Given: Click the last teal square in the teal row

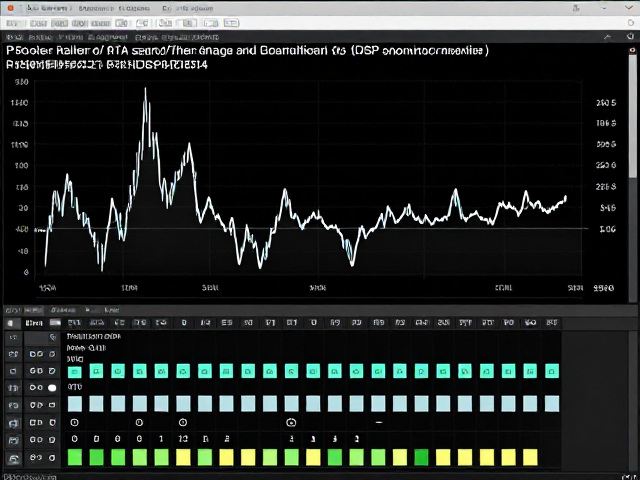Looking at the screenshot, I should click(x=552, y=371).
